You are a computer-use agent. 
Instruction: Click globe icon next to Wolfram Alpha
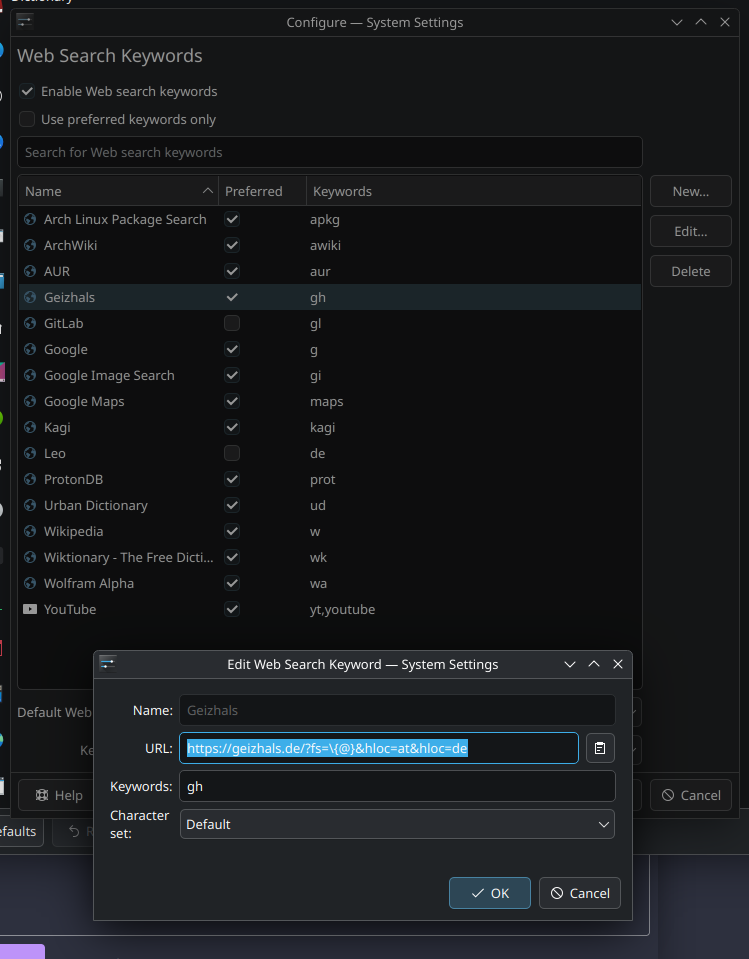coord(30,583)
